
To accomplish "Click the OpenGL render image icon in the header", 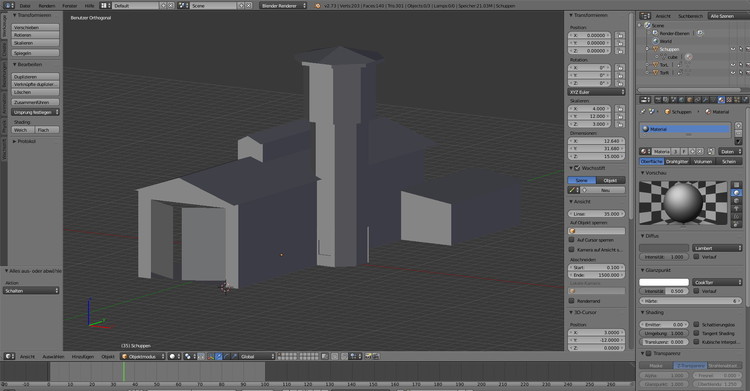I will [x=367, y=357].
